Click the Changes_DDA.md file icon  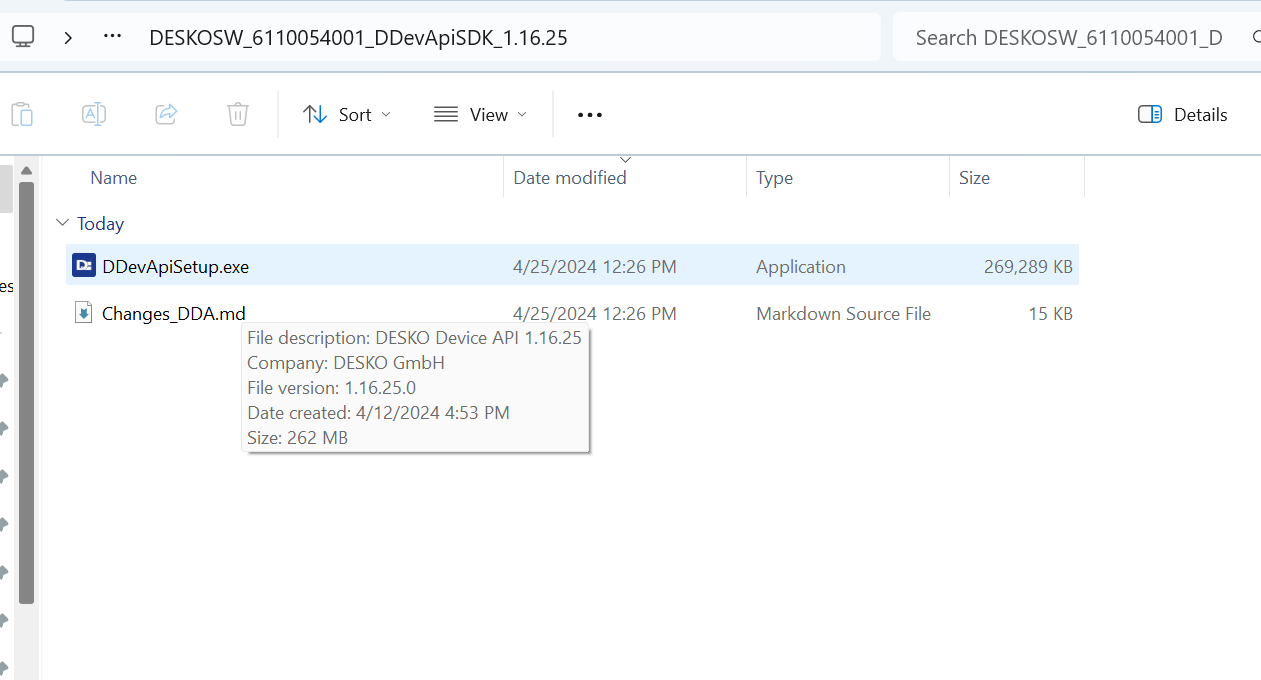coord(84,313)
